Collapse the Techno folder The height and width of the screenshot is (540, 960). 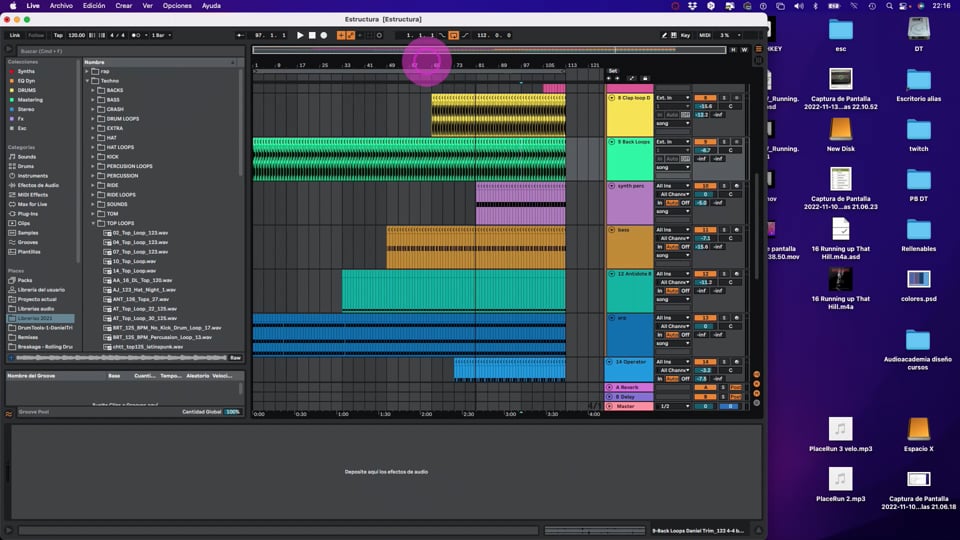(x=88, y=81)
